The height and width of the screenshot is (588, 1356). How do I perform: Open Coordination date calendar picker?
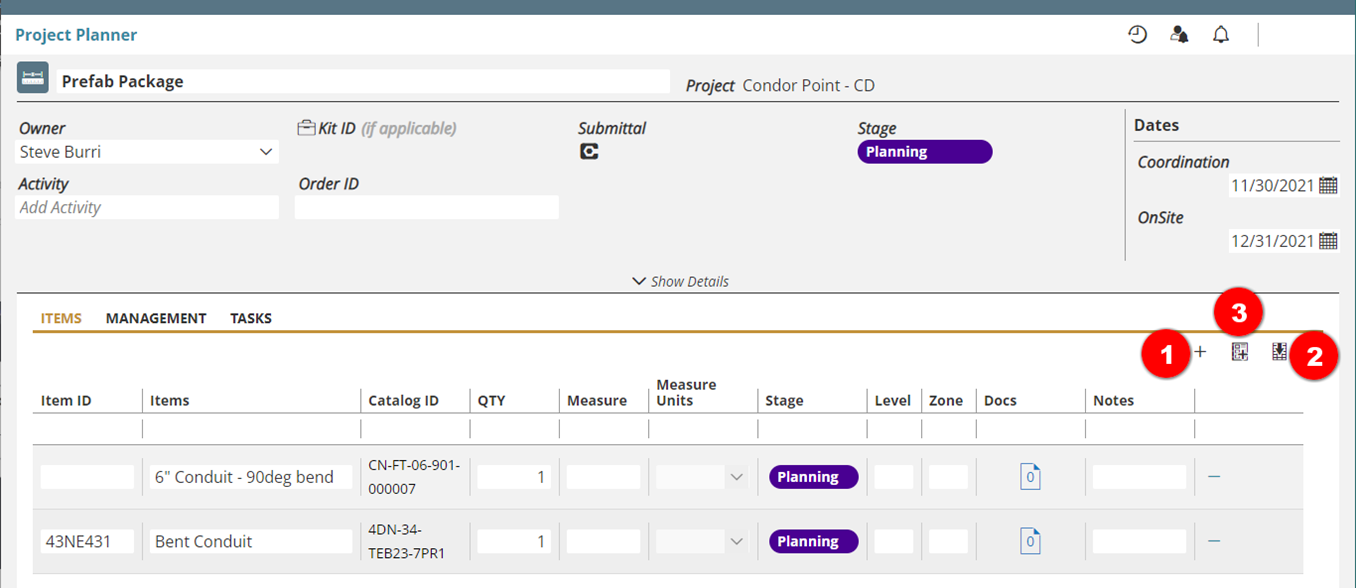(1328, 185)
